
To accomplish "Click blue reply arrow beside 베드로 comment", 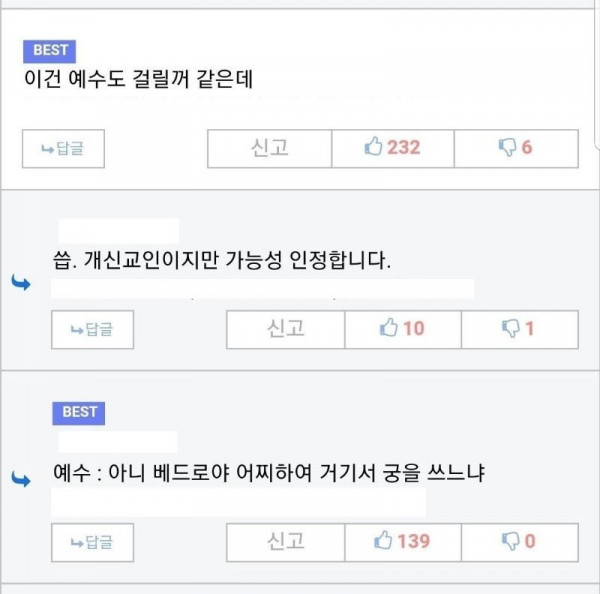I will click(21, 479).
